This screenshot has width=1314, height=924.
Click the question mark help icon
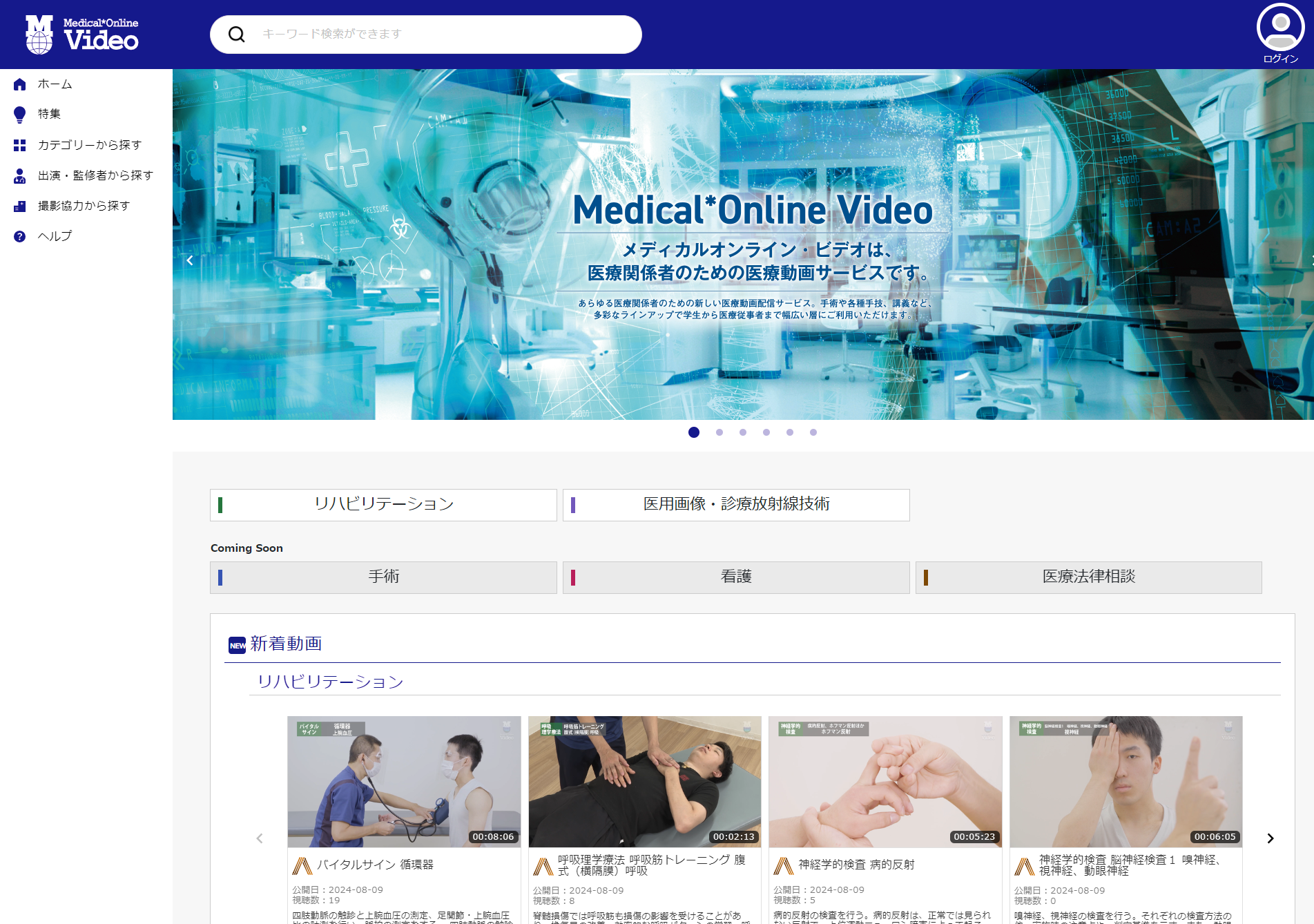point(20,236)
